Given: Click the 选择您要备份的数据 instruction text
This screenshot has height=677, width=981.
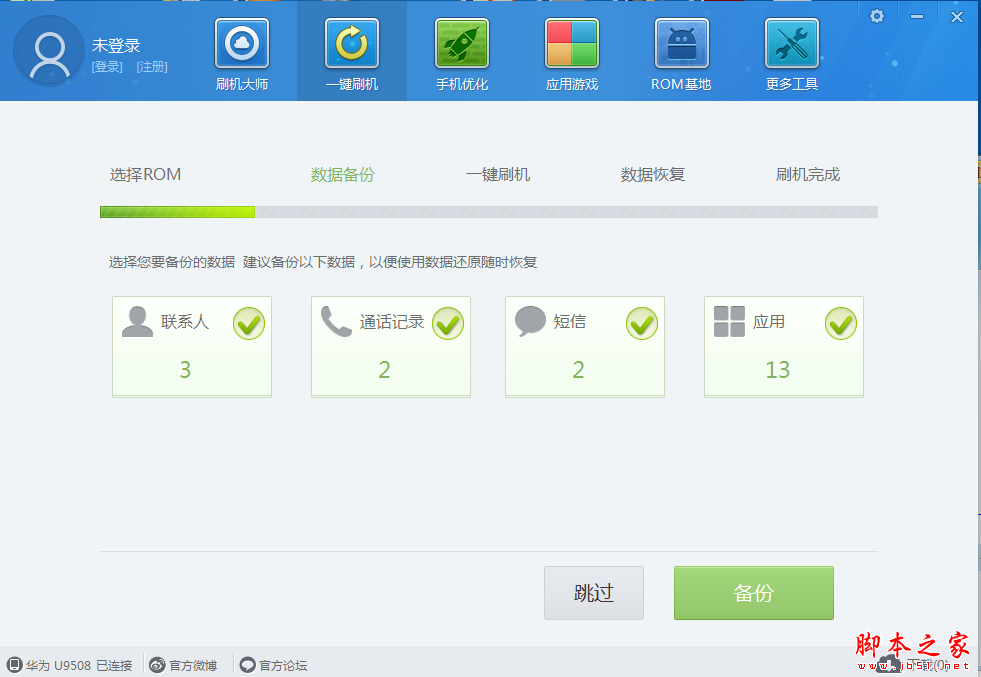Looking at the screenshot, I should (x=172, y=262).
